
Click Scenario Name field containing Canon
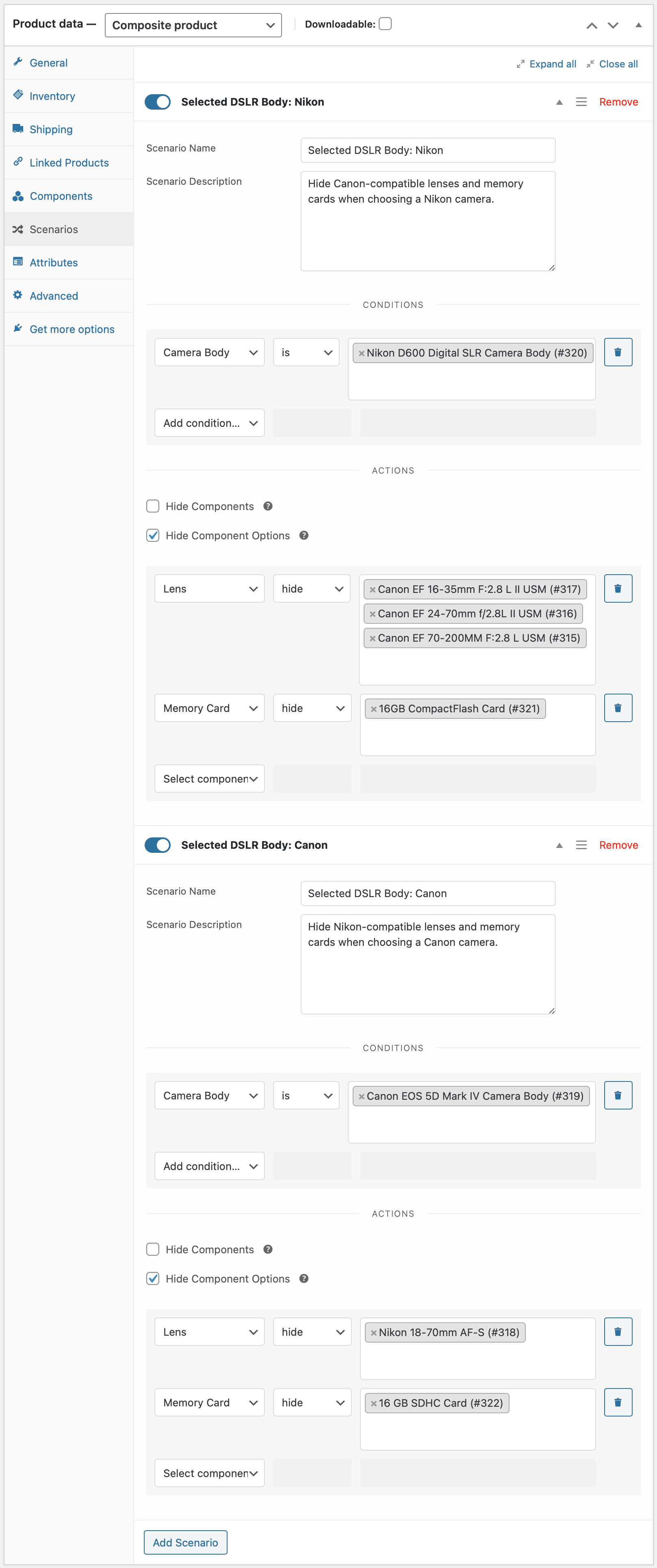pyautogui.click(x=428, y=893)
